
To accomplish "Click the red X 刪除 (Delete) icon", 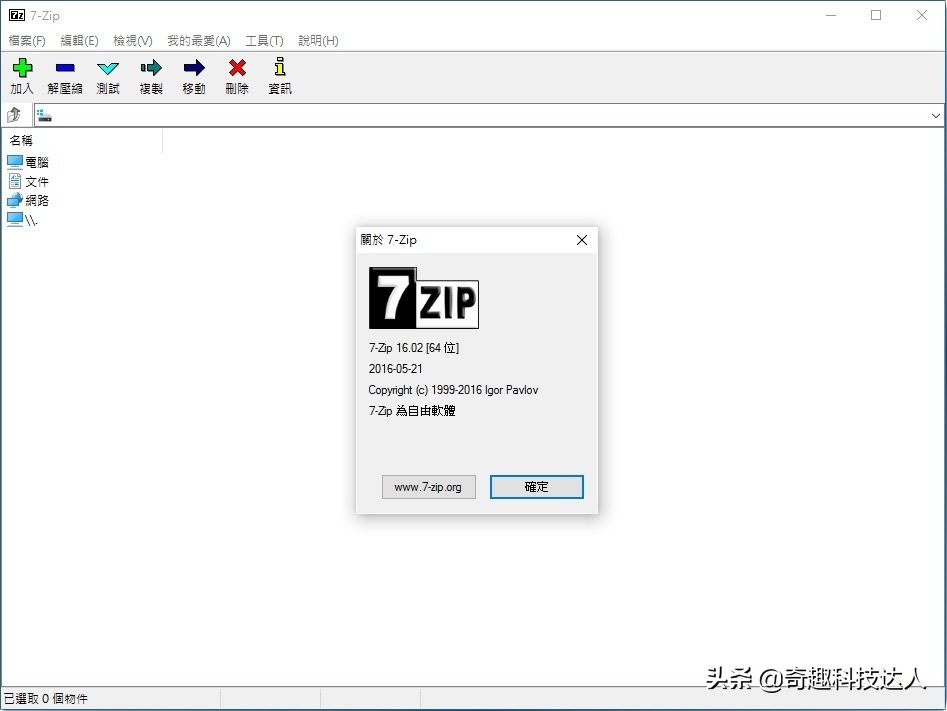I will point(237,68).
